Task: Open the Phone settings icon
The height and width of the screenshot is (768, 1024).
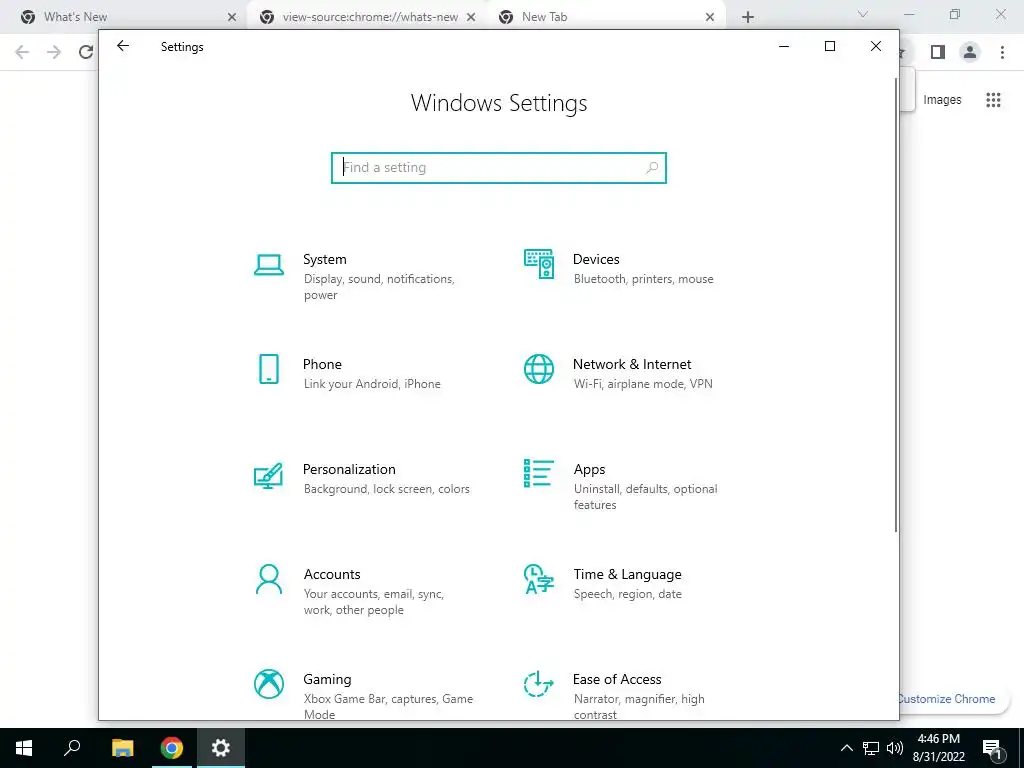Action: point(268,369)
